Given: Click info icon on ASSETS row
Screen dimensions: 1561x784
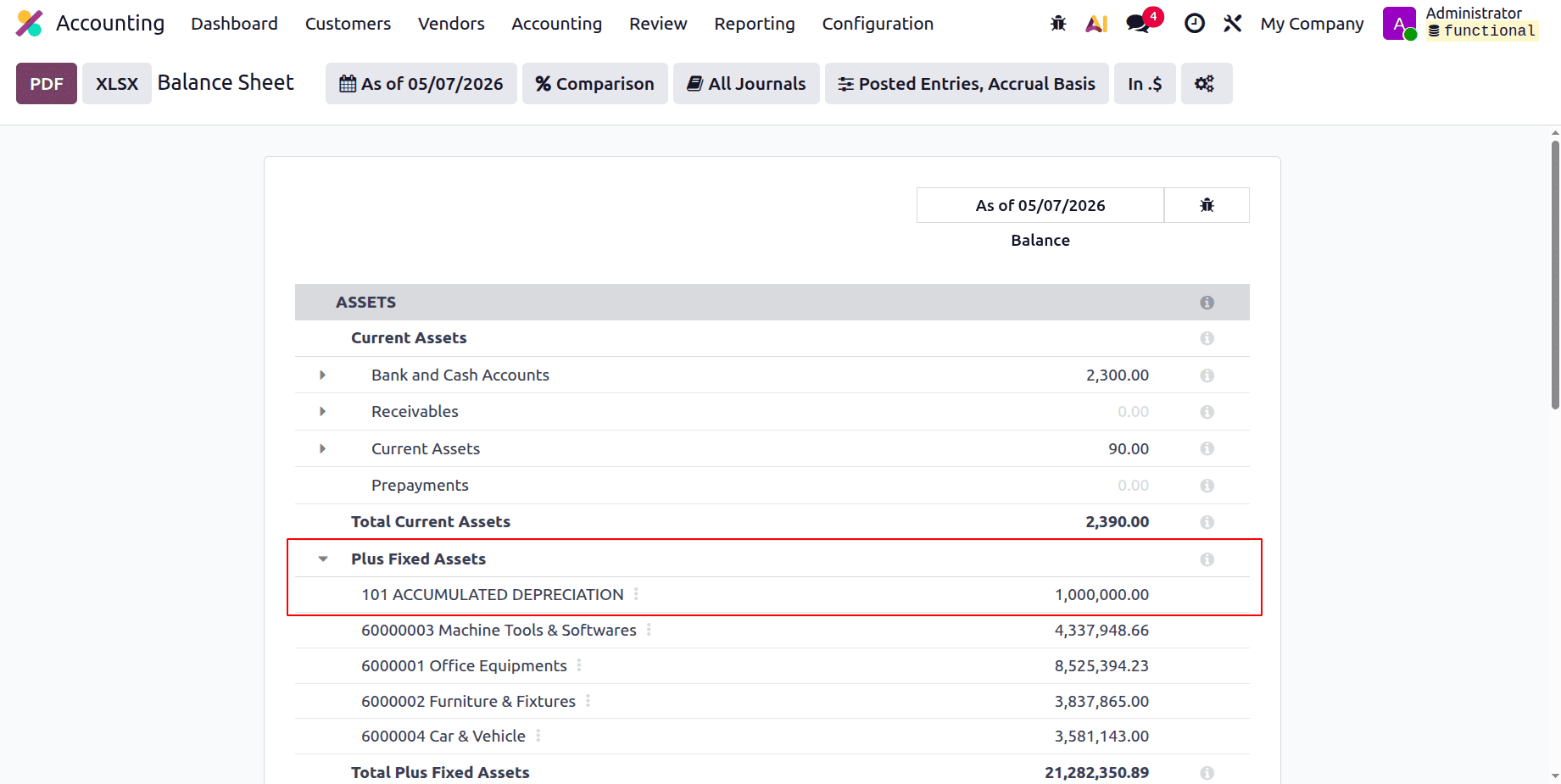Looking at the screenshot, I should [1207, 303].
